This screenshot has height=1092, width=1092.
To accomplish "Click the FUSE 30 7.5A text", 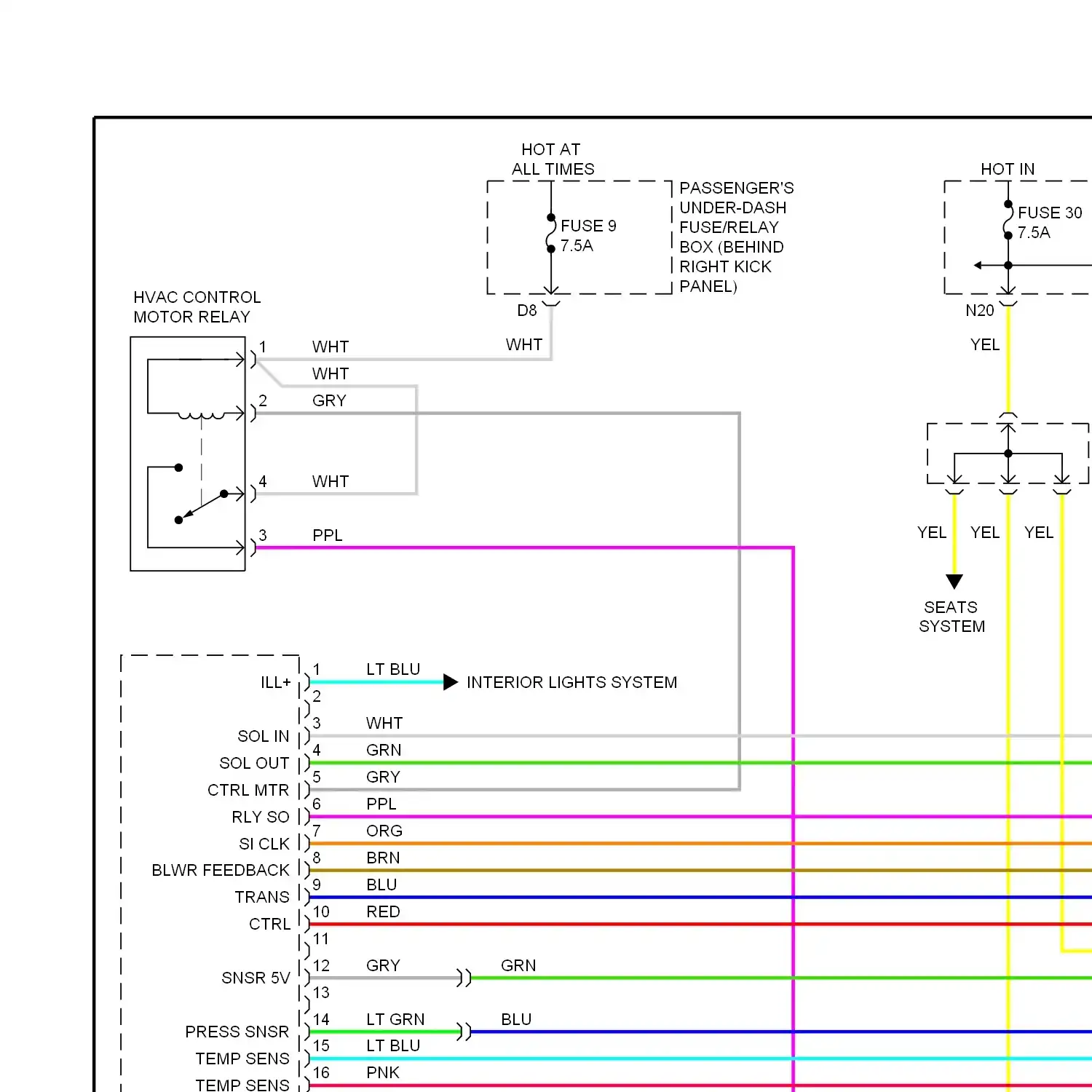I will (x=1050, y=223).
